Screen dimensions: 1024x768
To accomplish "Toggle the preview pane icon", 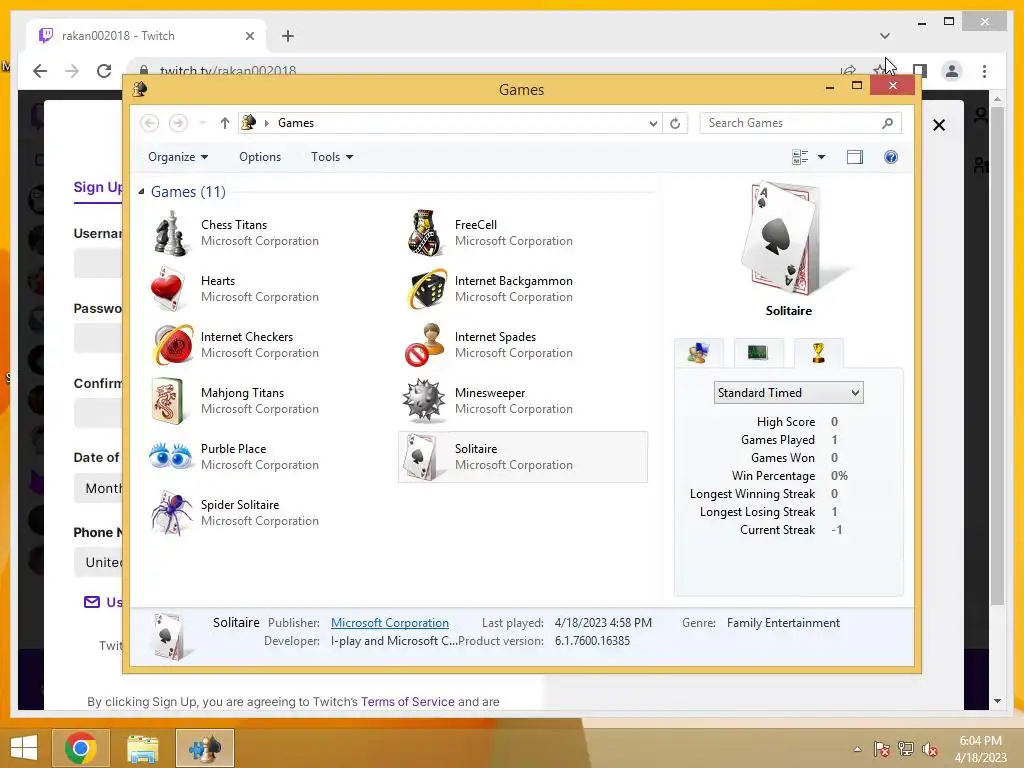I will (x=854, y=157).
